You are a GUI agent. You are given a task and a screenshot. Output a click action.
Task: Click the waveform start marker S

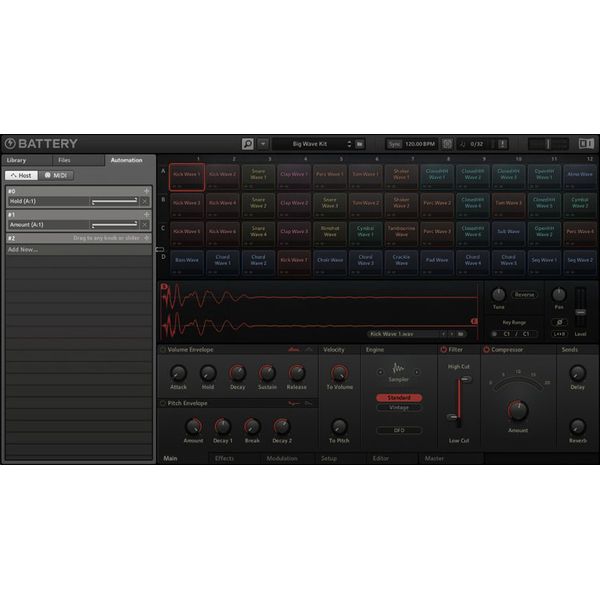tap(164, 286)
